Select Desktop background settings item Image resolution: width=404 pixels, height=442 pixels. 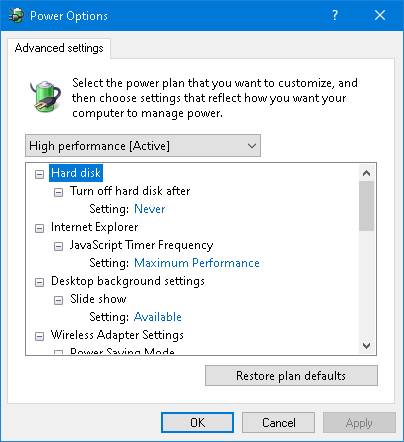pos(128,281)
